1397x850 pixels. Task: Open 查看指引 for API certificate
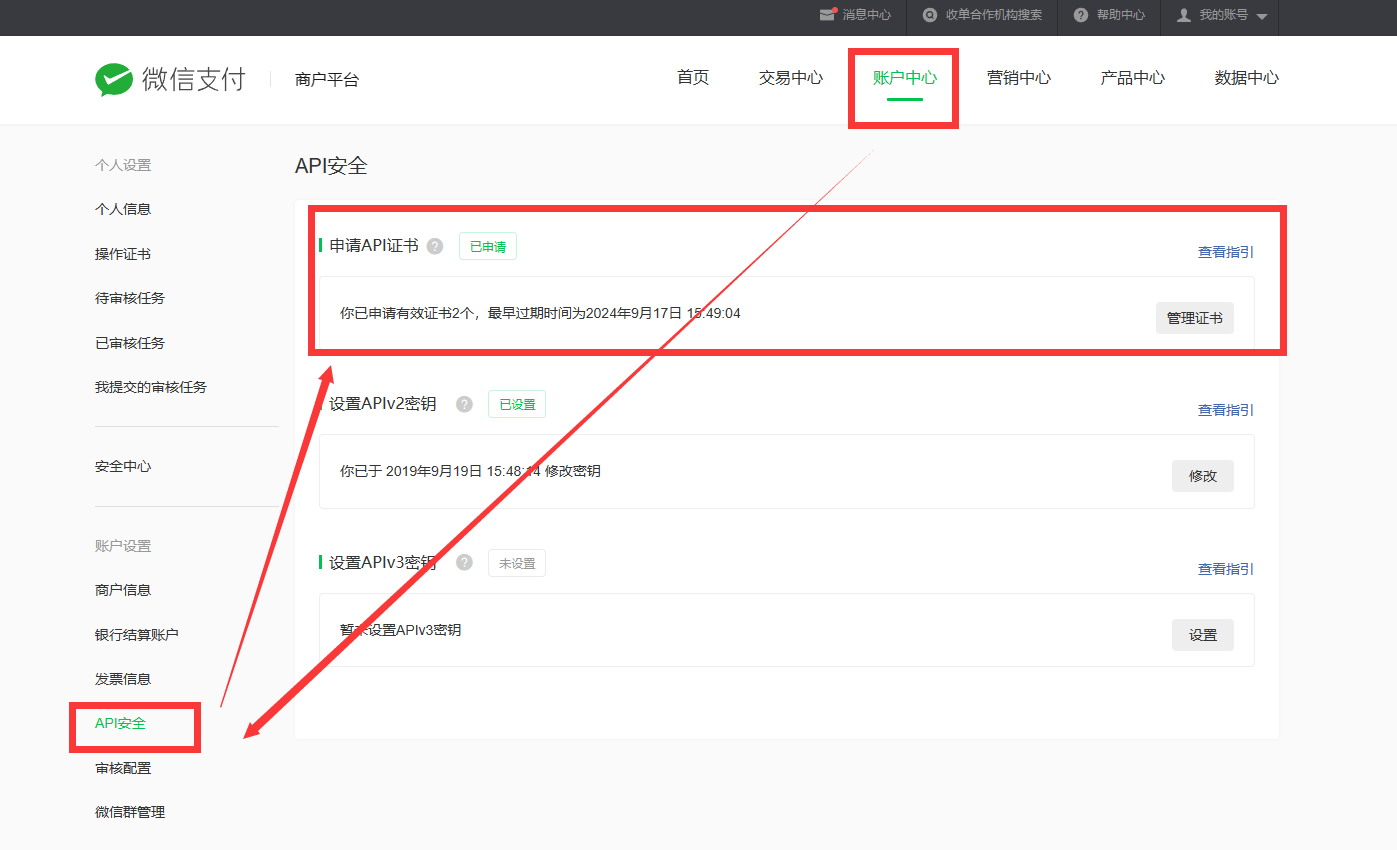click(1226, 252)
